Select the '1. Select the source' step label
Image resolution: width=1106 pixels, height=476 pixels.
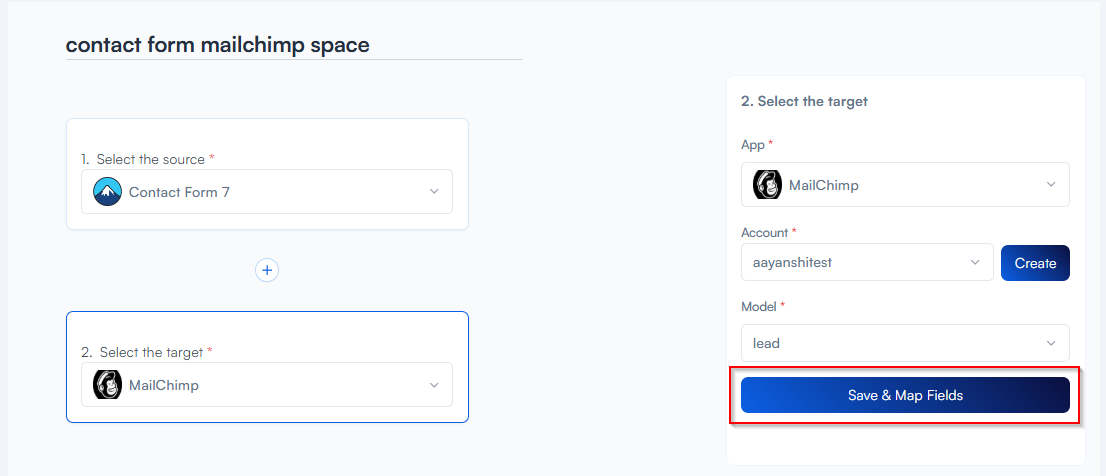click(147, 159)
